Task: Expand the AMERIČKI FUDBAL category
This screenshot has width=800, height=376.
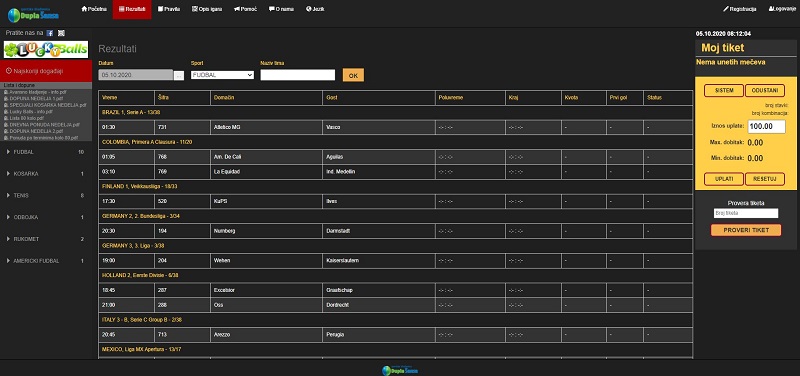Action: pyautogui.click(x=46, y=261)
